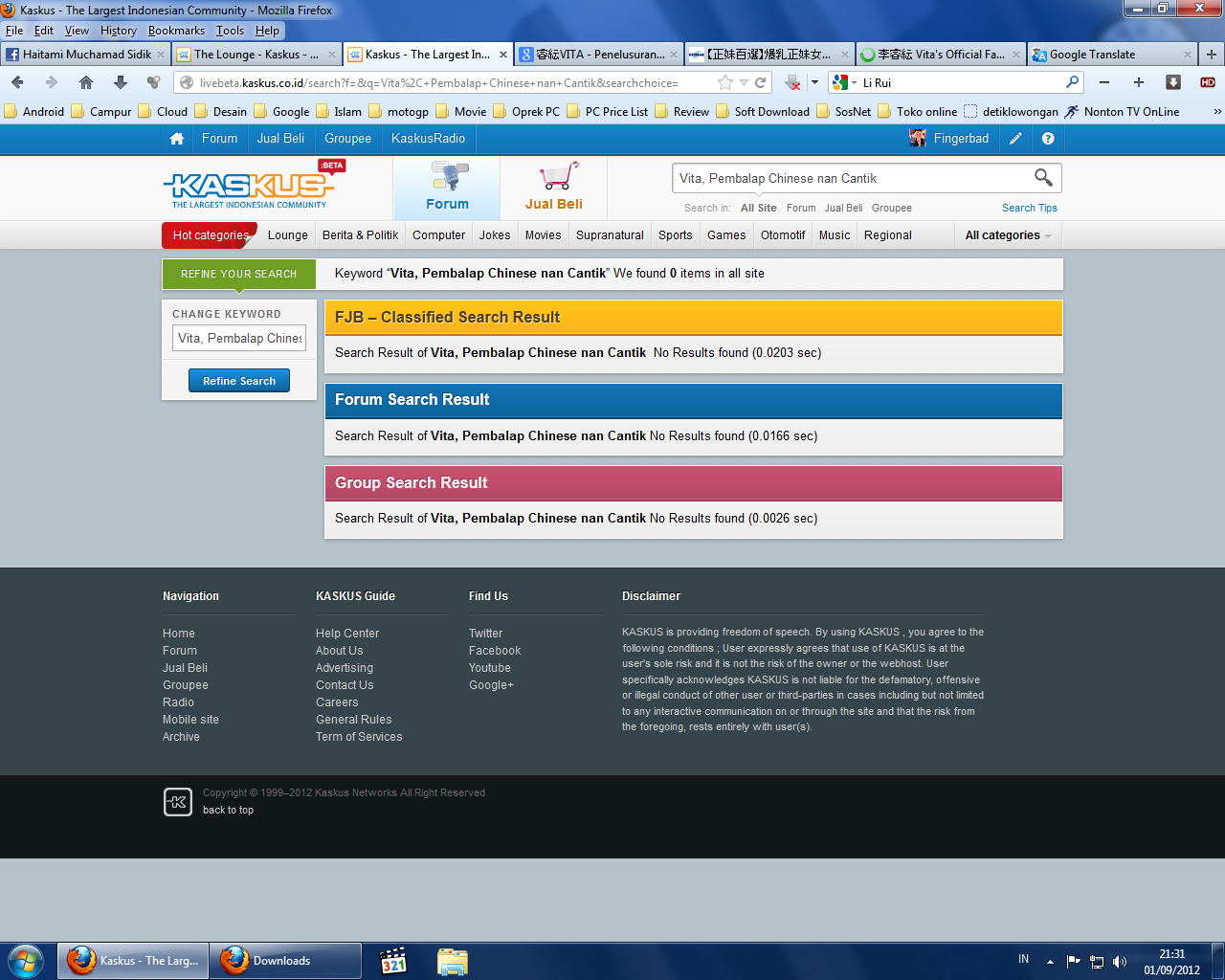The image size is (1225, 980).
Task: Open address bar history dropdown arrow
Action: [744, 82]
